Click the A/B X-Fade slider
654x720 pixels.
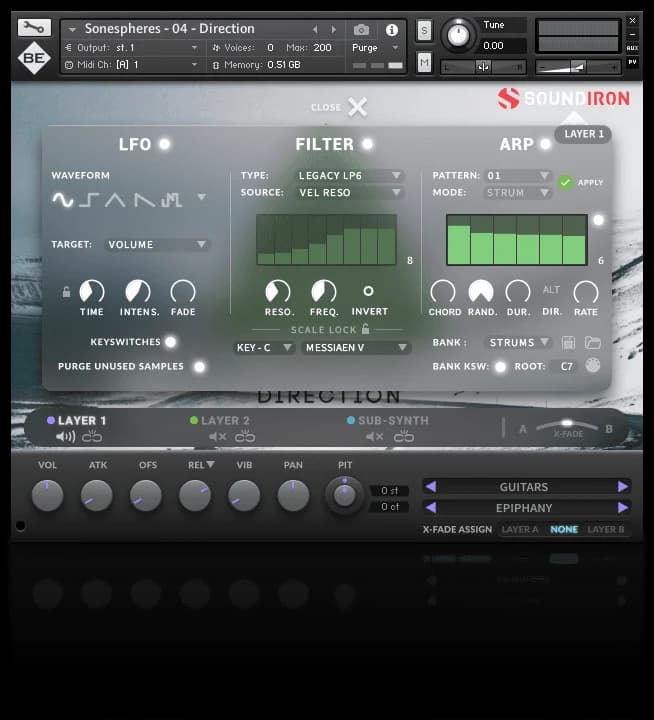click(567, 424)
